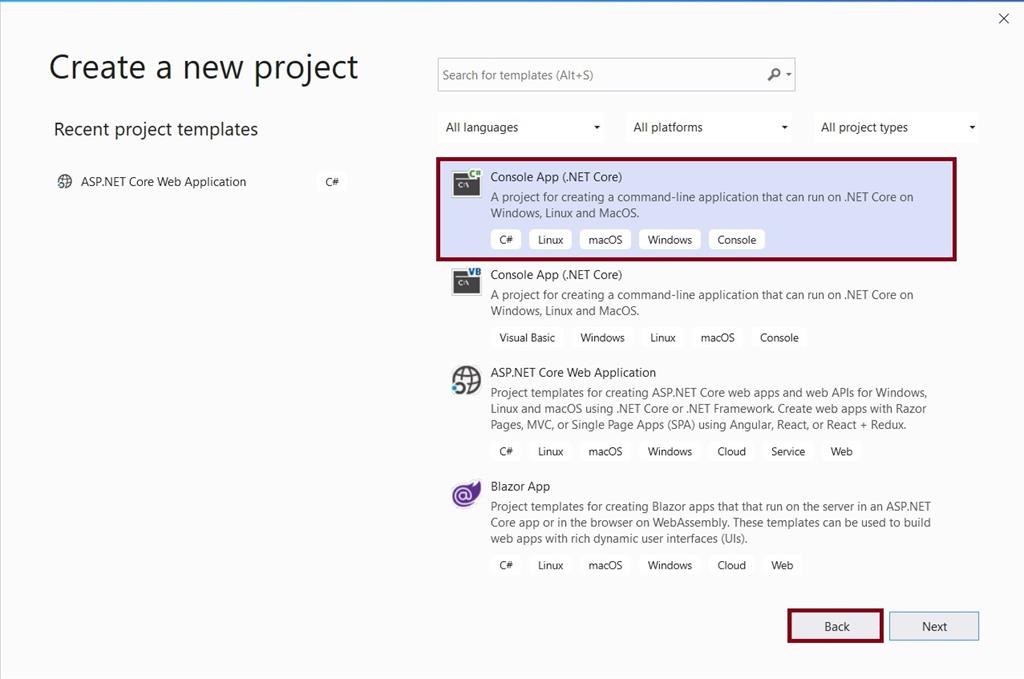Image resolution: width=1024 pixels, height=679 pixels.
Task: Click the C# tag on Blazor App
Action: pos(505,565)
